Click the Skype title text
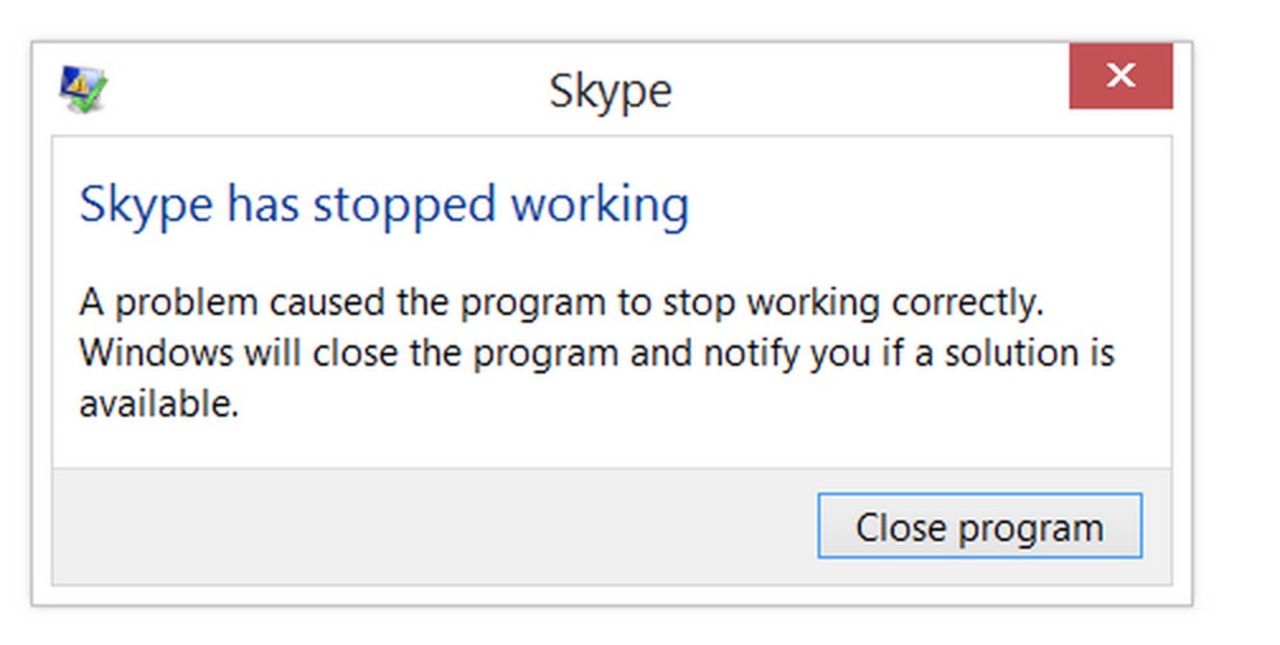Image resolution: width=1280 pixels, height=645 pixels. pos(610,90)
